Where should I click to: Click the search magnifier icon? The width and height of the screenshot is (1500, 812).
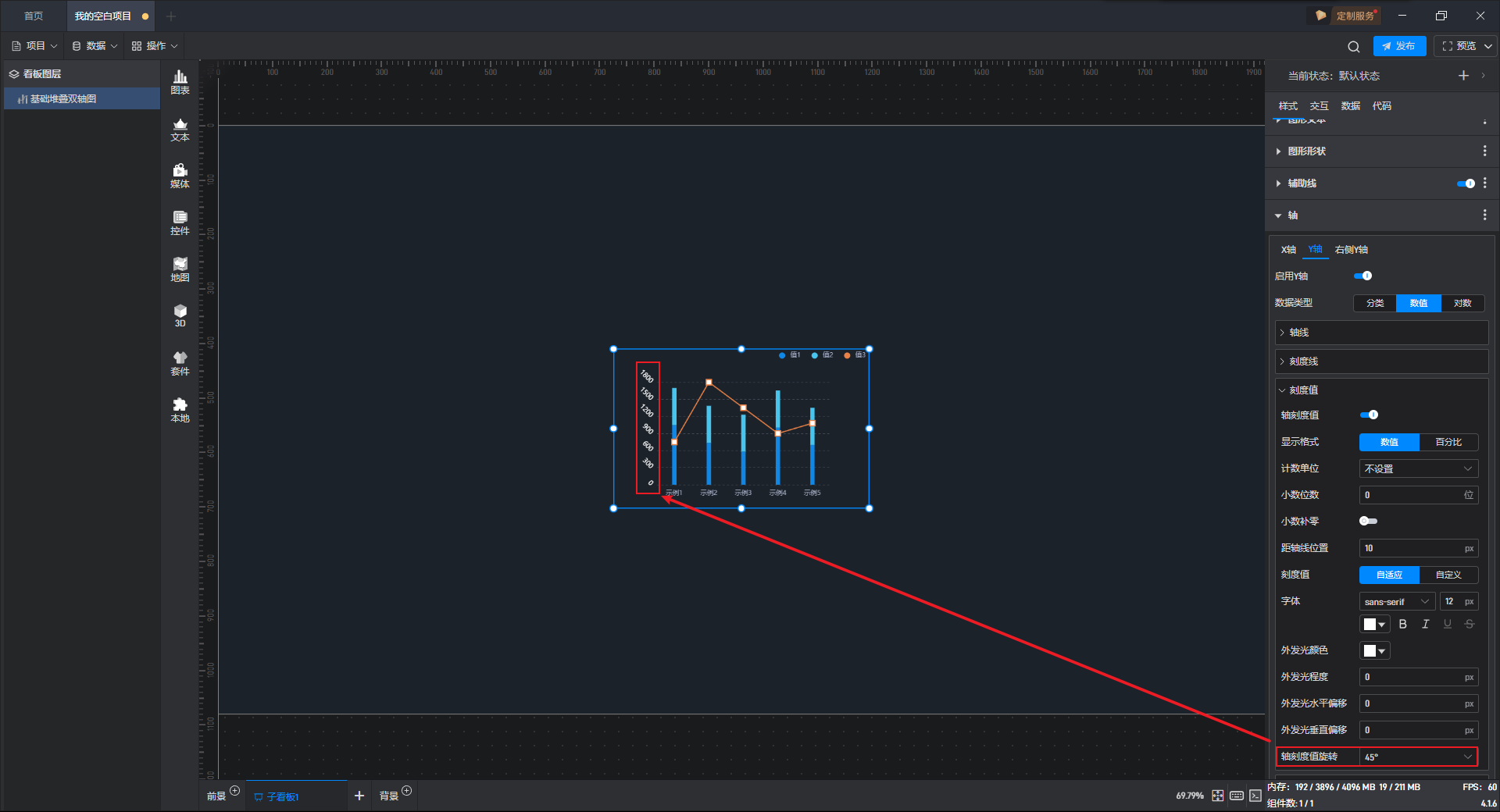tap(1354, 46)
